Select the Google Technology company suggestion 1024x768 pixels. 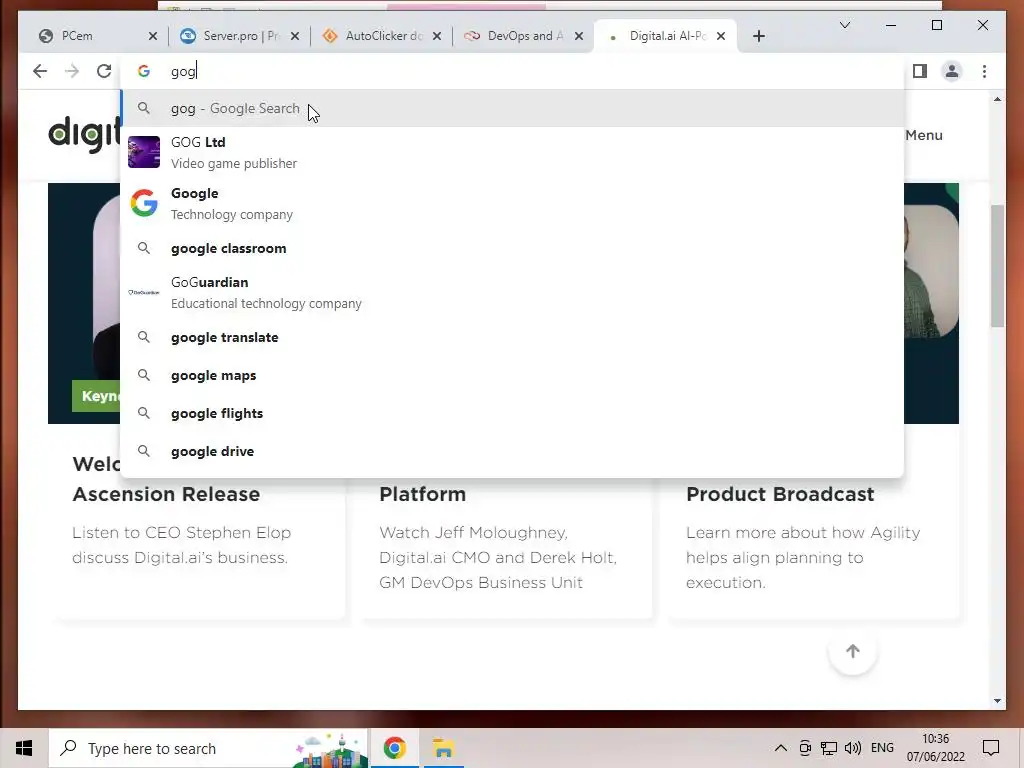pos(513,204)
